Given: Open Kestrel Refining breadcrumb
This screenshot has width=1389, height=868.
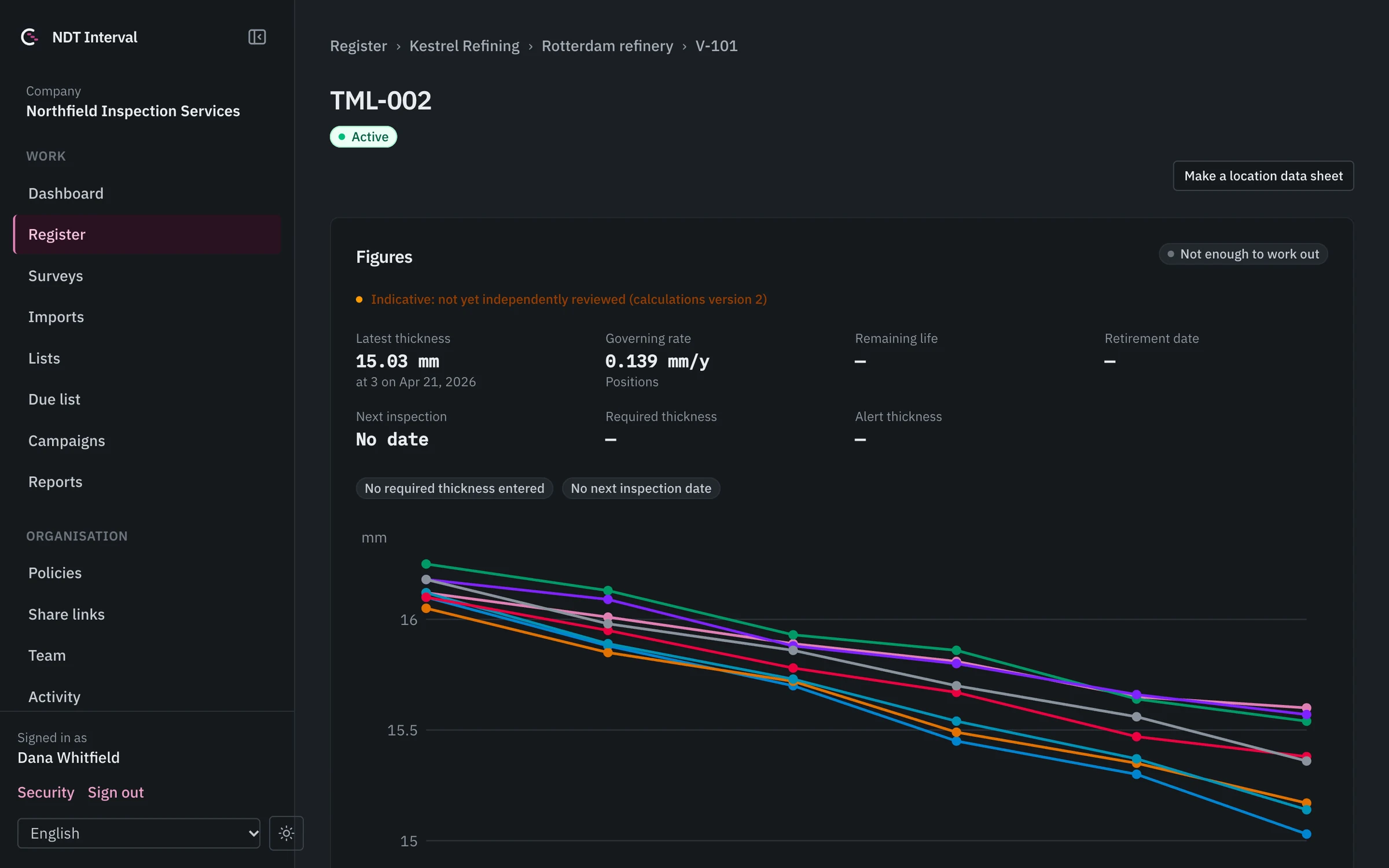Looking at the screenshot, I should pyautogui.click(x=464, y=46).
